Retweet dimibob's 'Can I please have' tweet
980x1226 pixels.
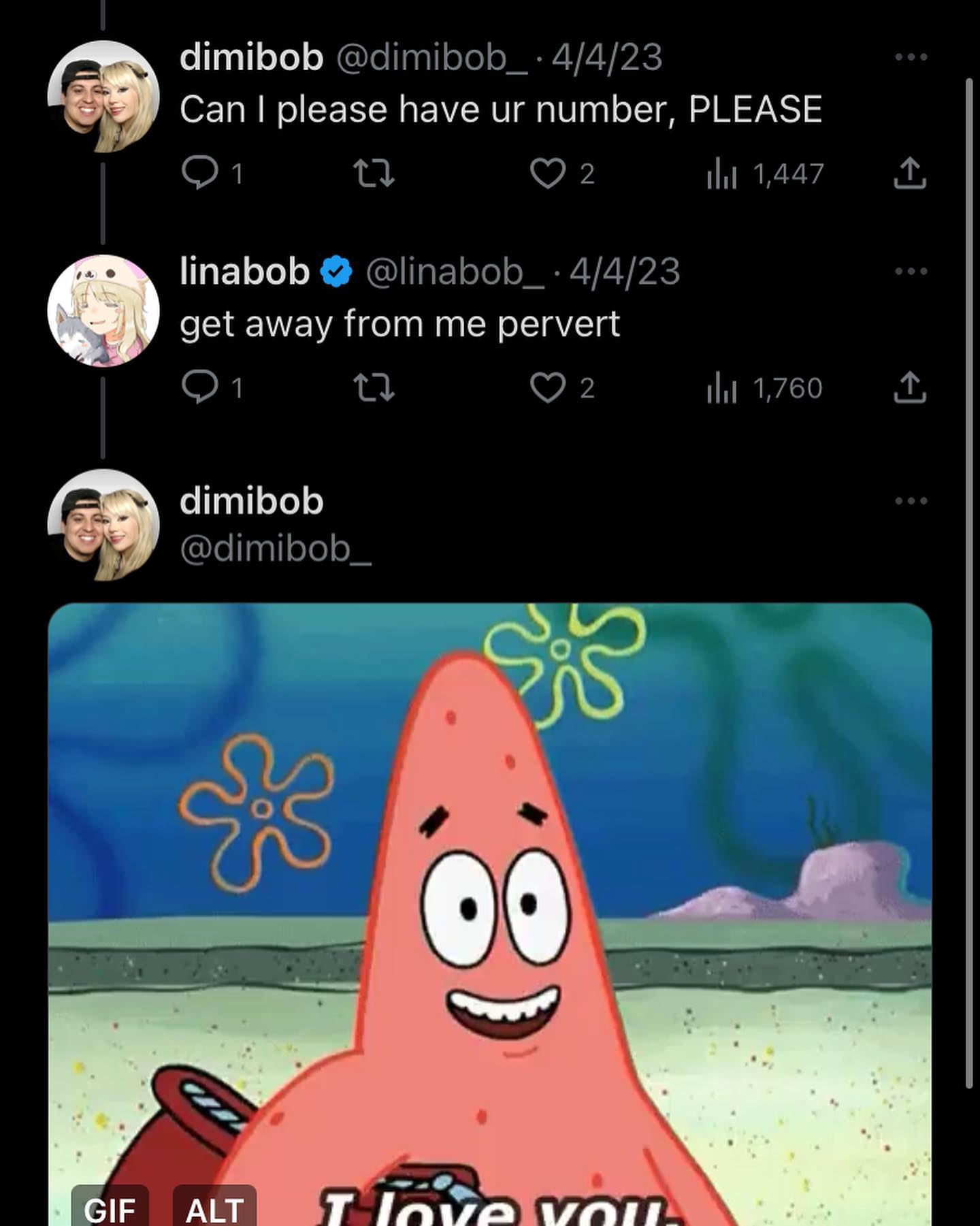click(x=374, y=173)
